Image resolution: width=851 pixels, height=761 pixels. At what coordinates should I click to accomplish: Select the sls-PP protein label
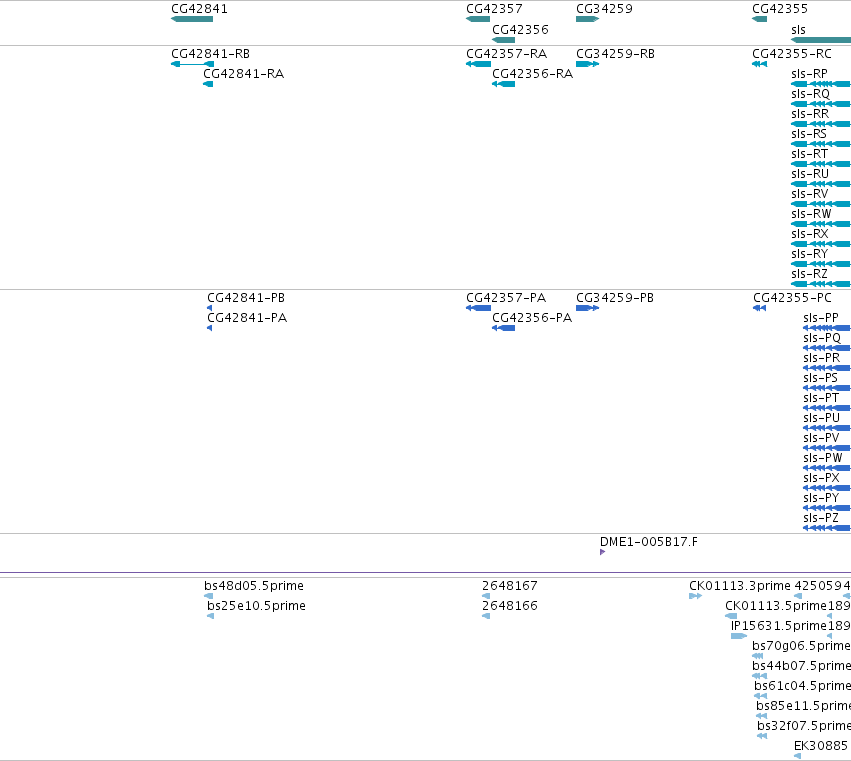821,318
